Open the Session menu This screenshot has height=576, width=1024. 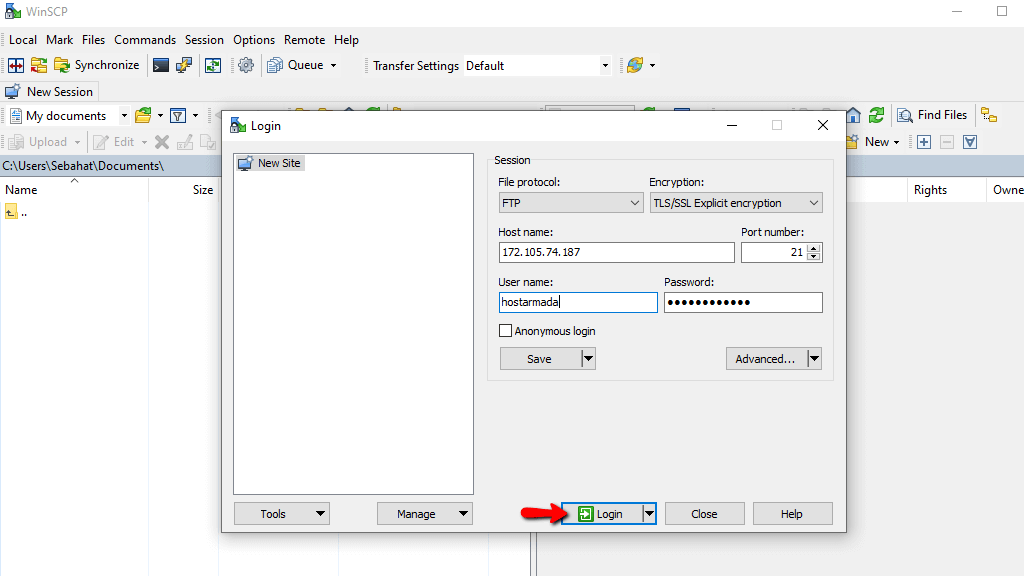pos(204,40)
